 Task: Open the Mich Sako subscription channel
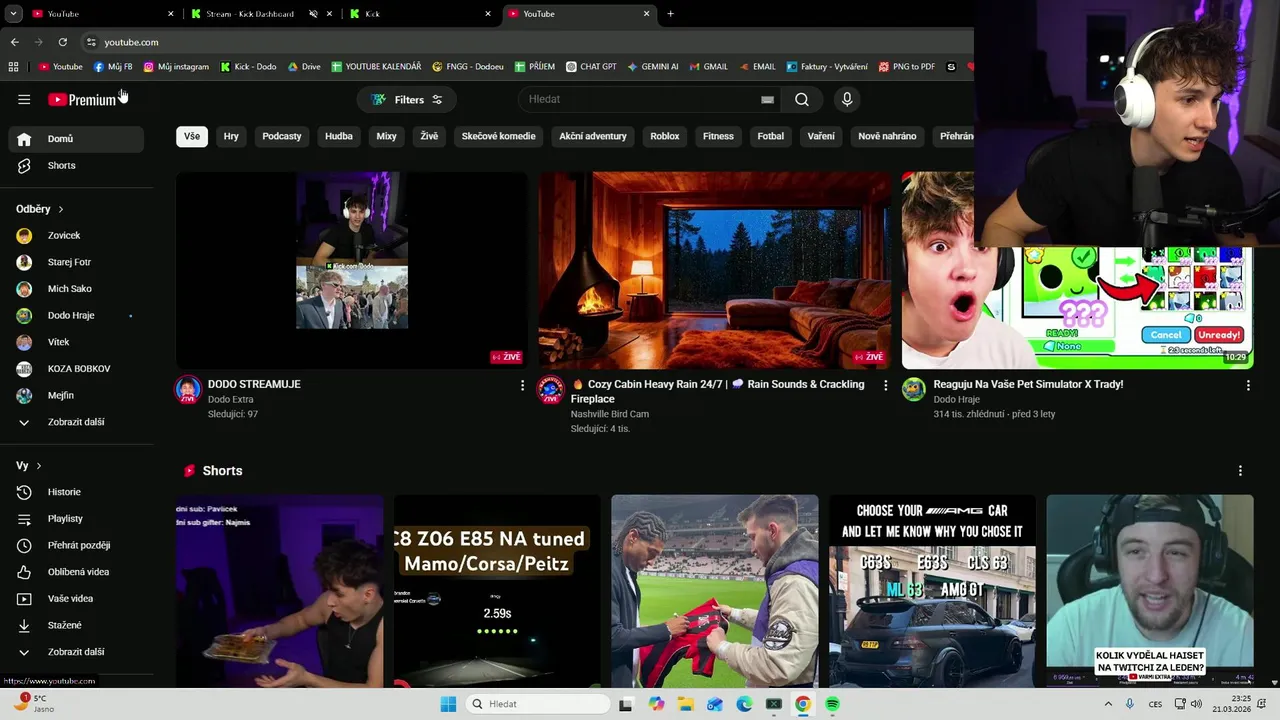point(76,289)
